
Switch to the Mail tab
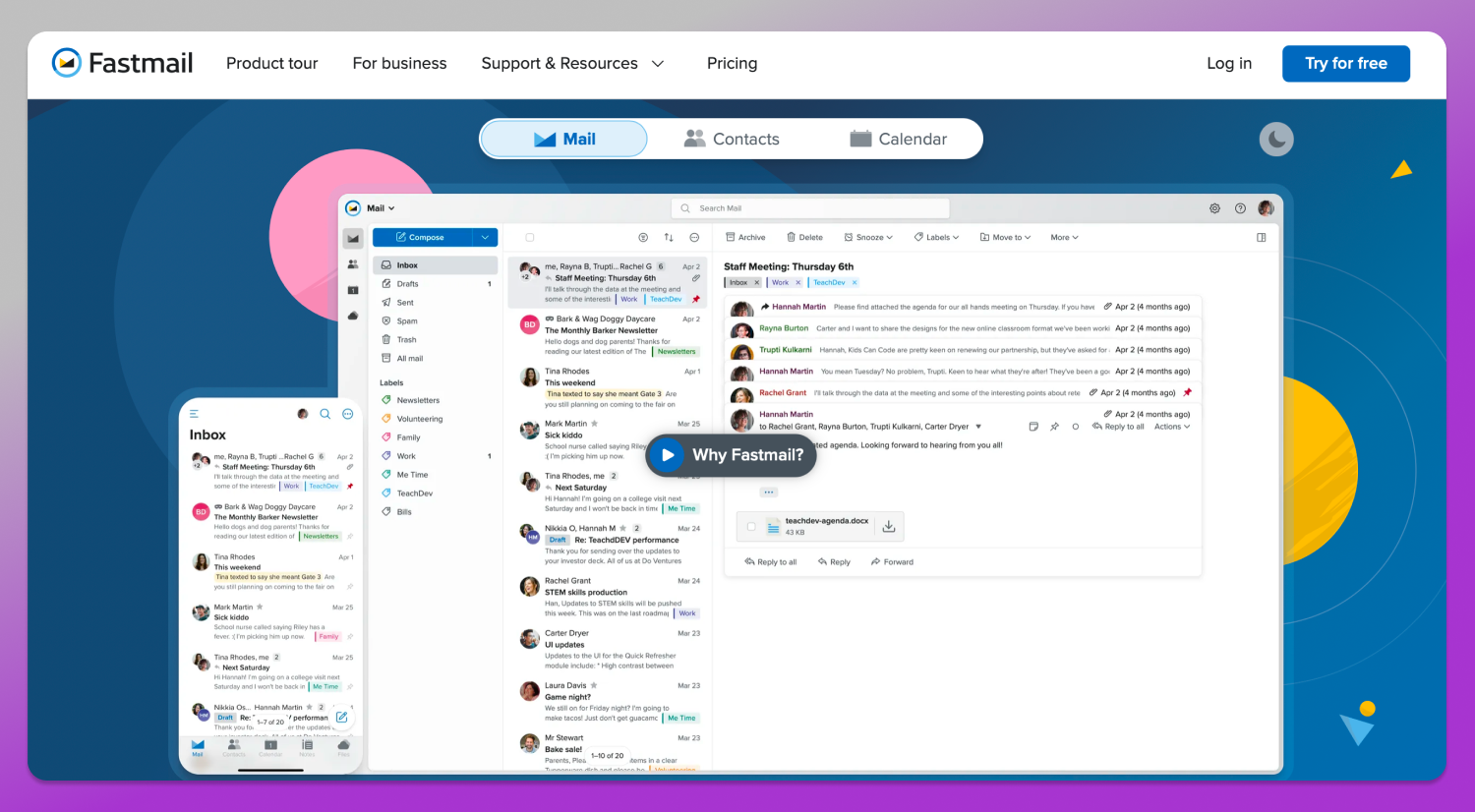[563, 139]
